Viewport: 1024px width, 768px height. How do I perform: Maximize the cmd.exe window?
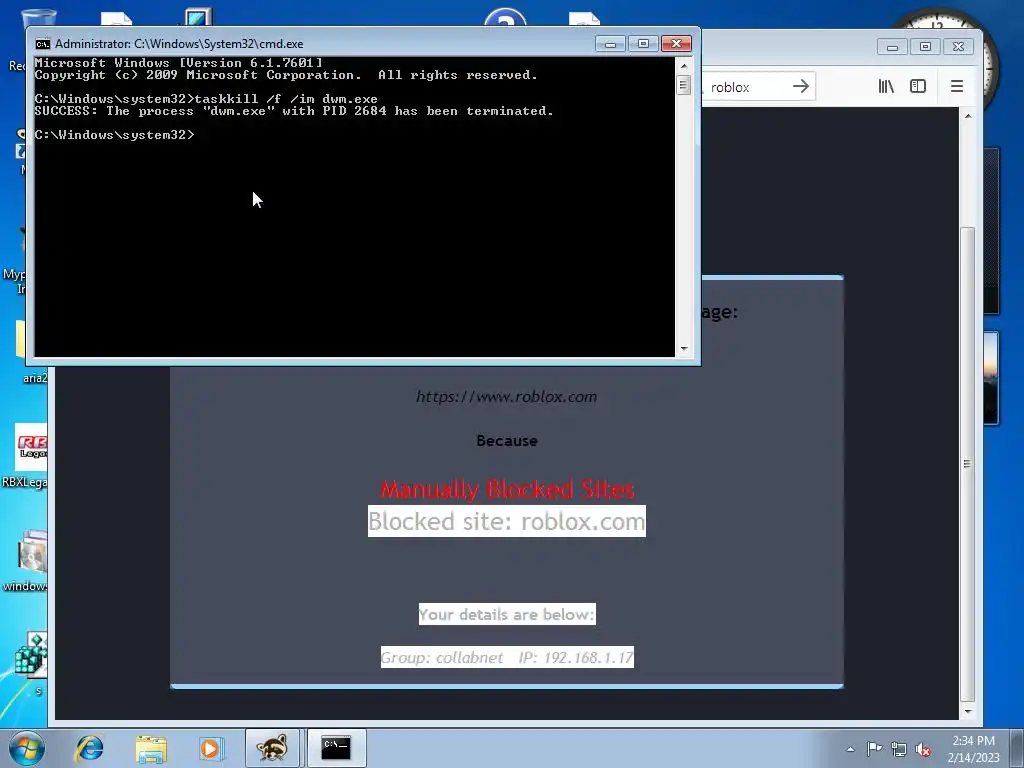(x=643, y=44)
